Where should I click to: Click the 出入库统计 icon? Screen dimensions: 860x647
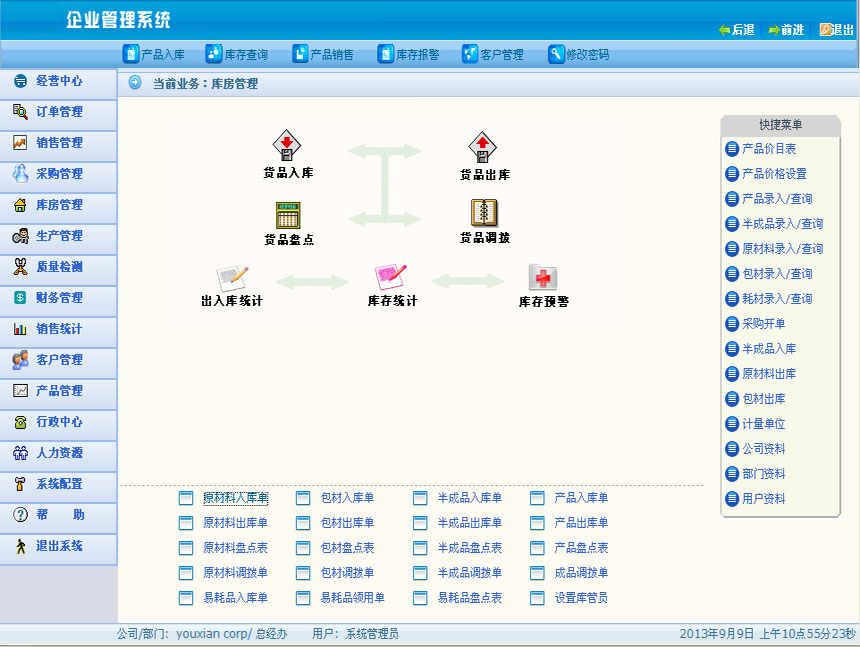[232, 278]
